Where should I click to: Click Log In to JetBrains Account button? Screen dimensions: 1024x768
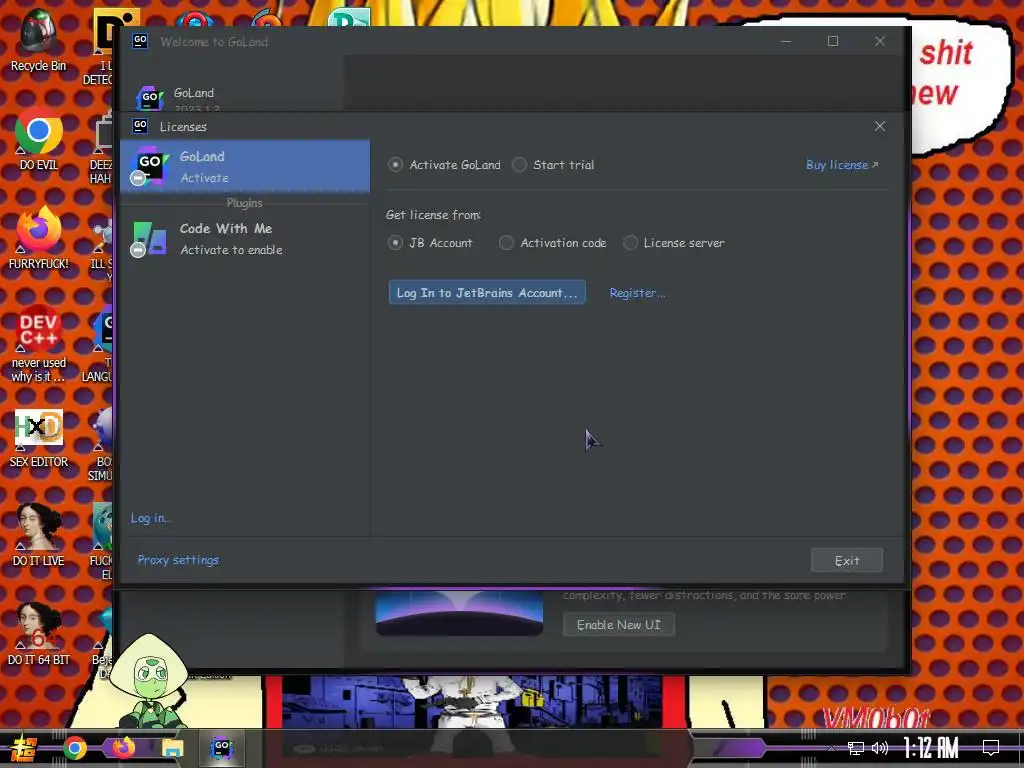click(487, 293)
